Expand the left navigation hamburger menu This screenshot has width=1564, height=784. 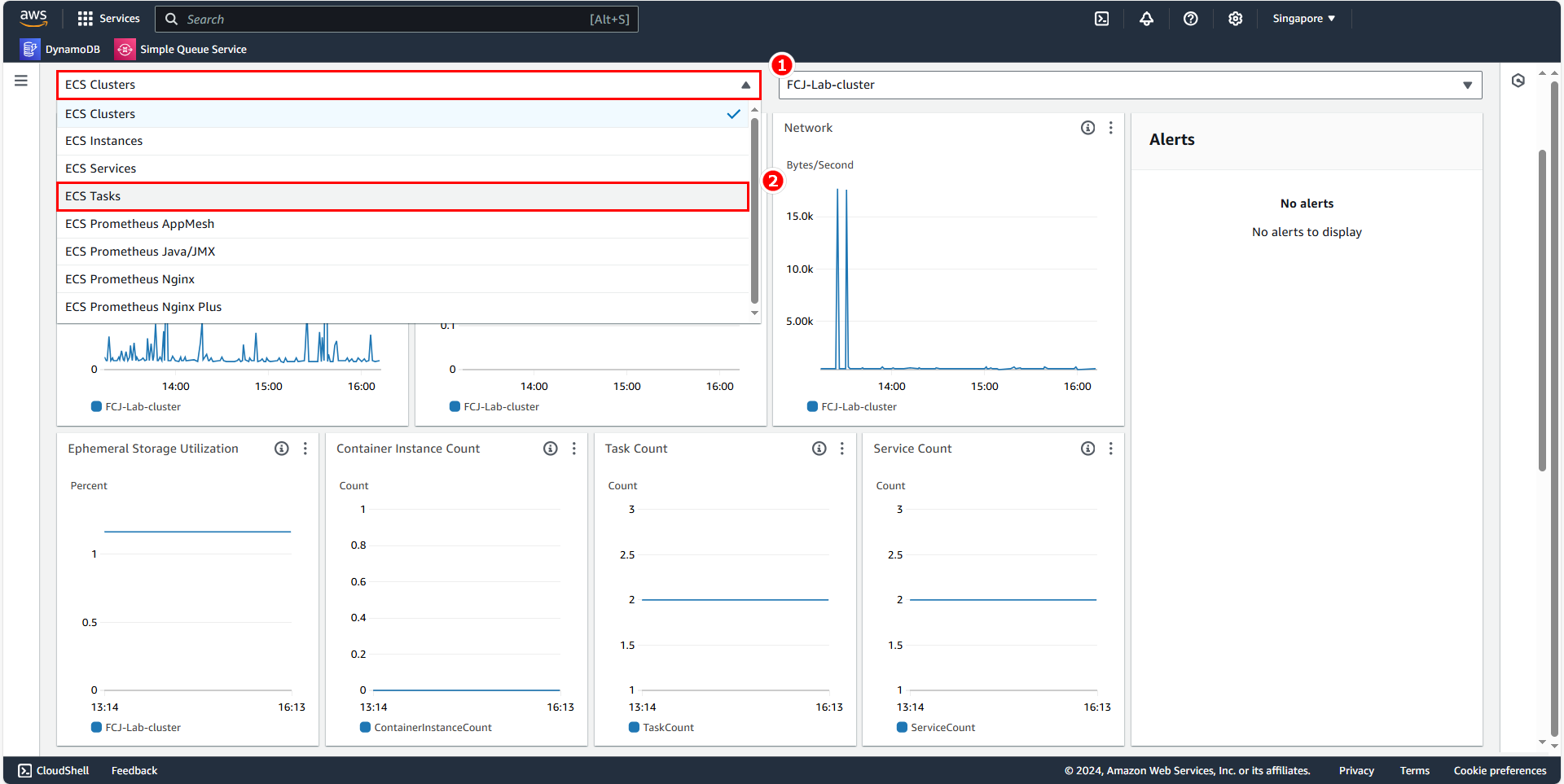[21, 81]
